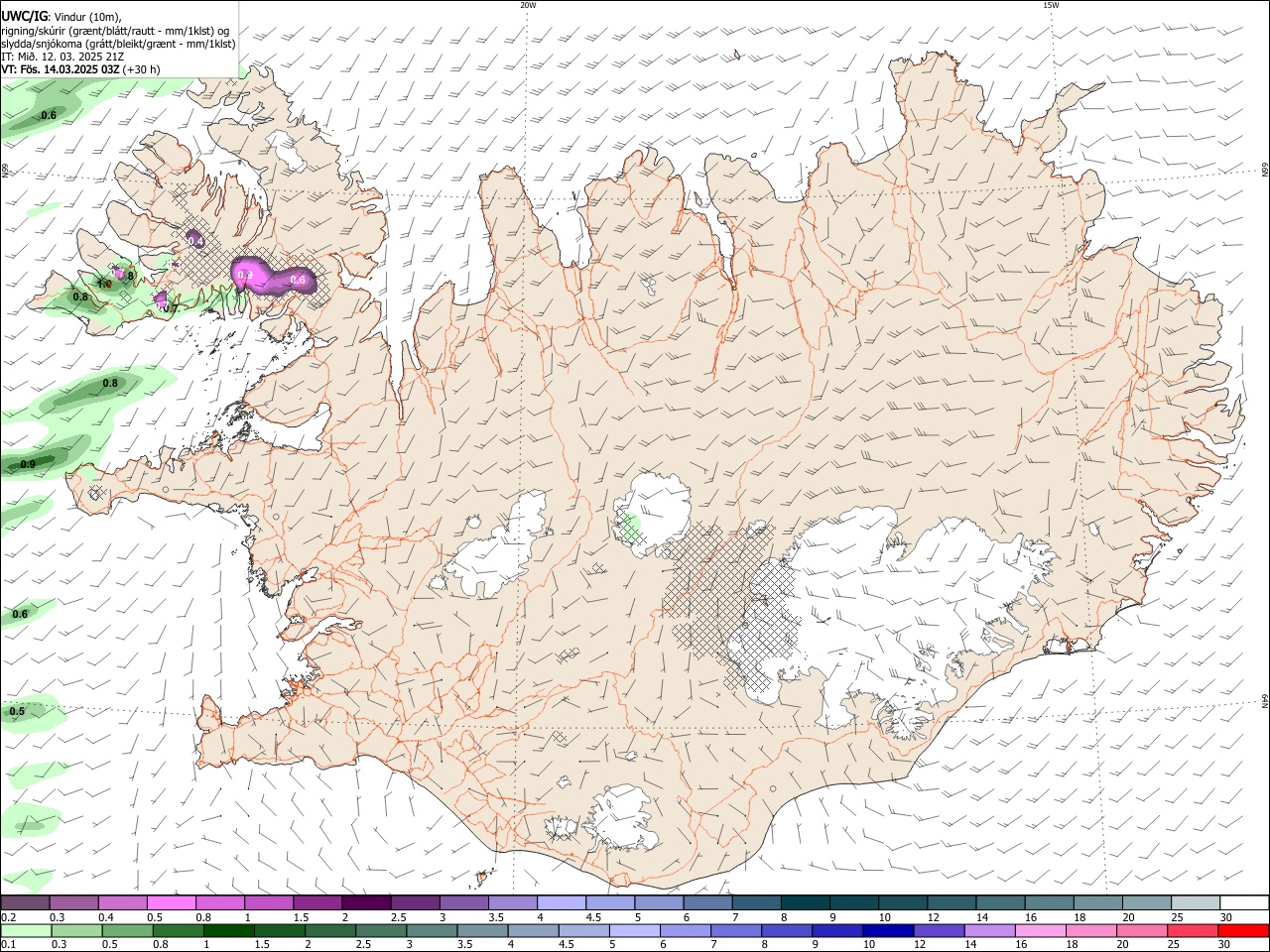Snow scale swatch between 14 and 16
1270x952 pixels.
1000,902
